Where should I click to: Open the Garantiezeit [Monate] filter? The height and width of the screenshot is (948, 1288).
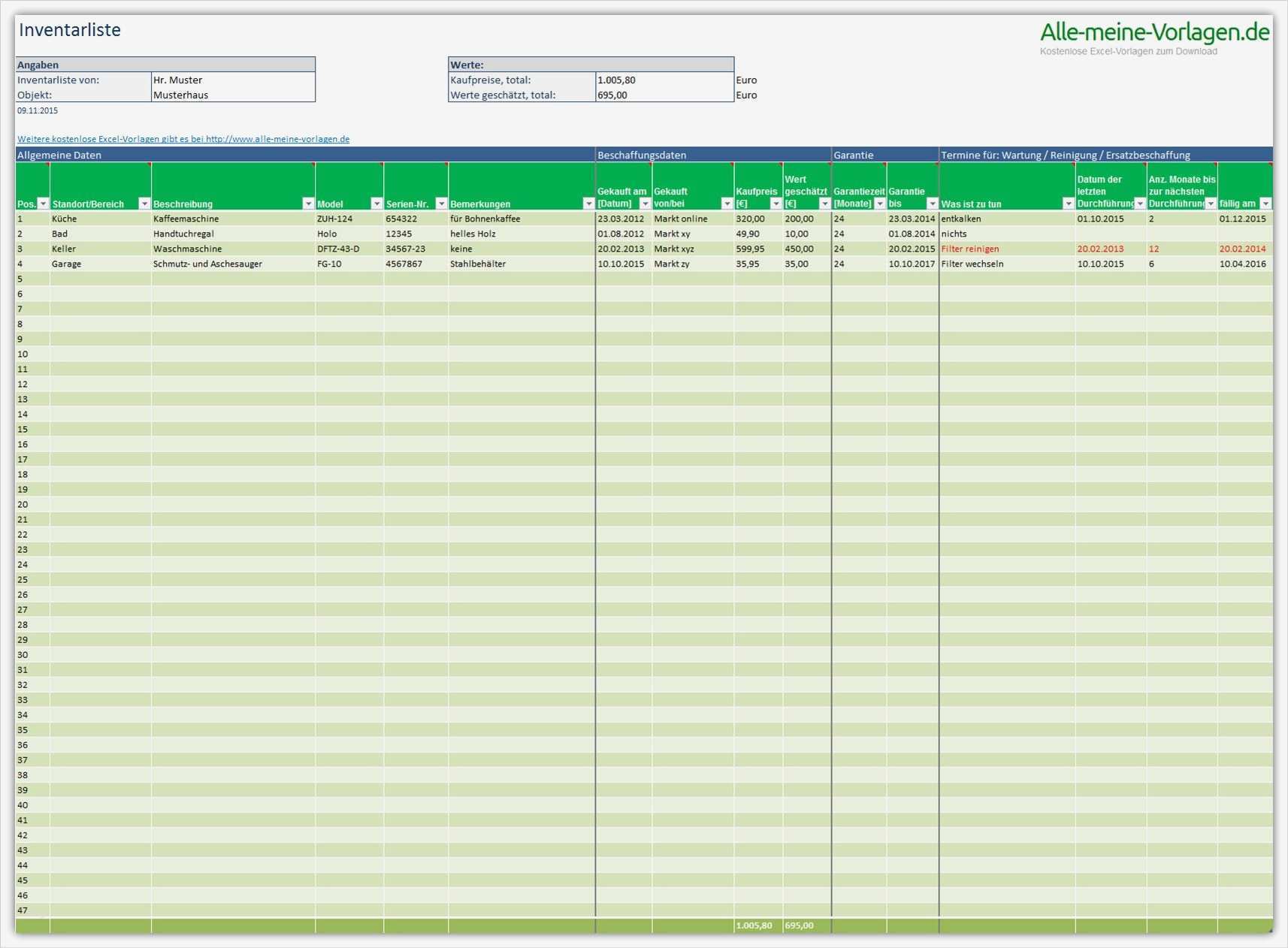pyautogui.click(x=879, y=204)
